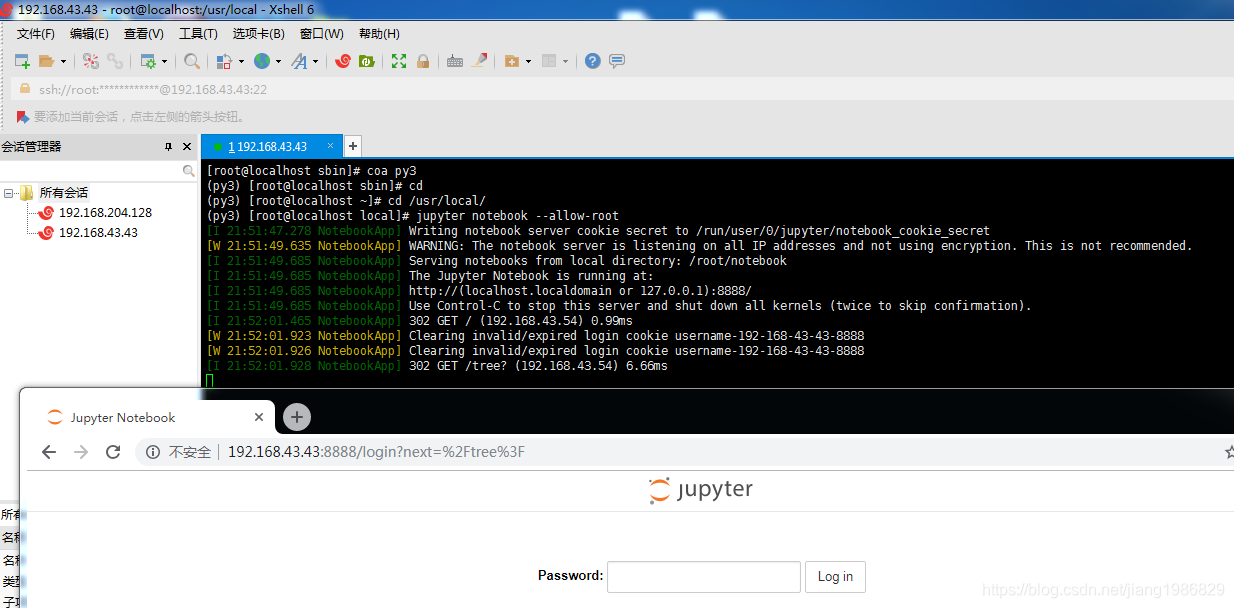Click the keyboard key-mapping icon
1234x608 pixels.
click(x=455, y=61)
